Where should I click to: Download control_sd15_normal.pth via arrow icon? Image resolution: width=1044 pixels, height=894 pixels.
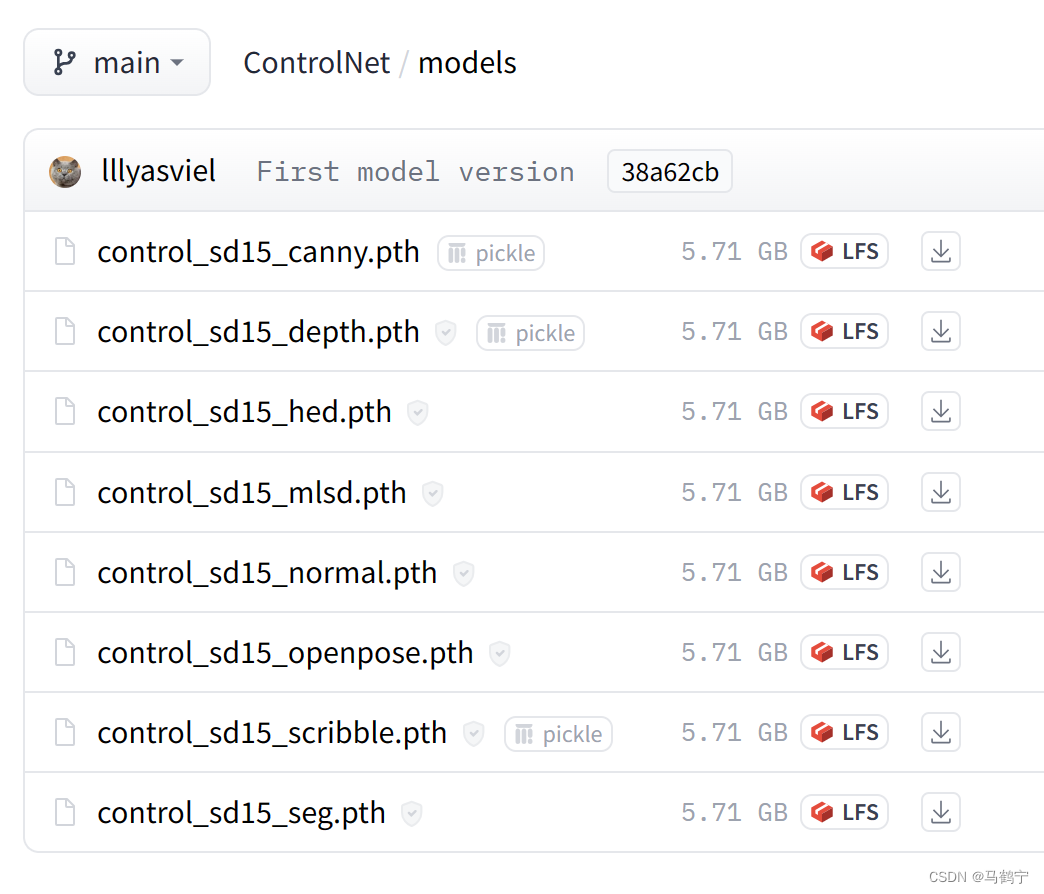(x=940, y=572)
